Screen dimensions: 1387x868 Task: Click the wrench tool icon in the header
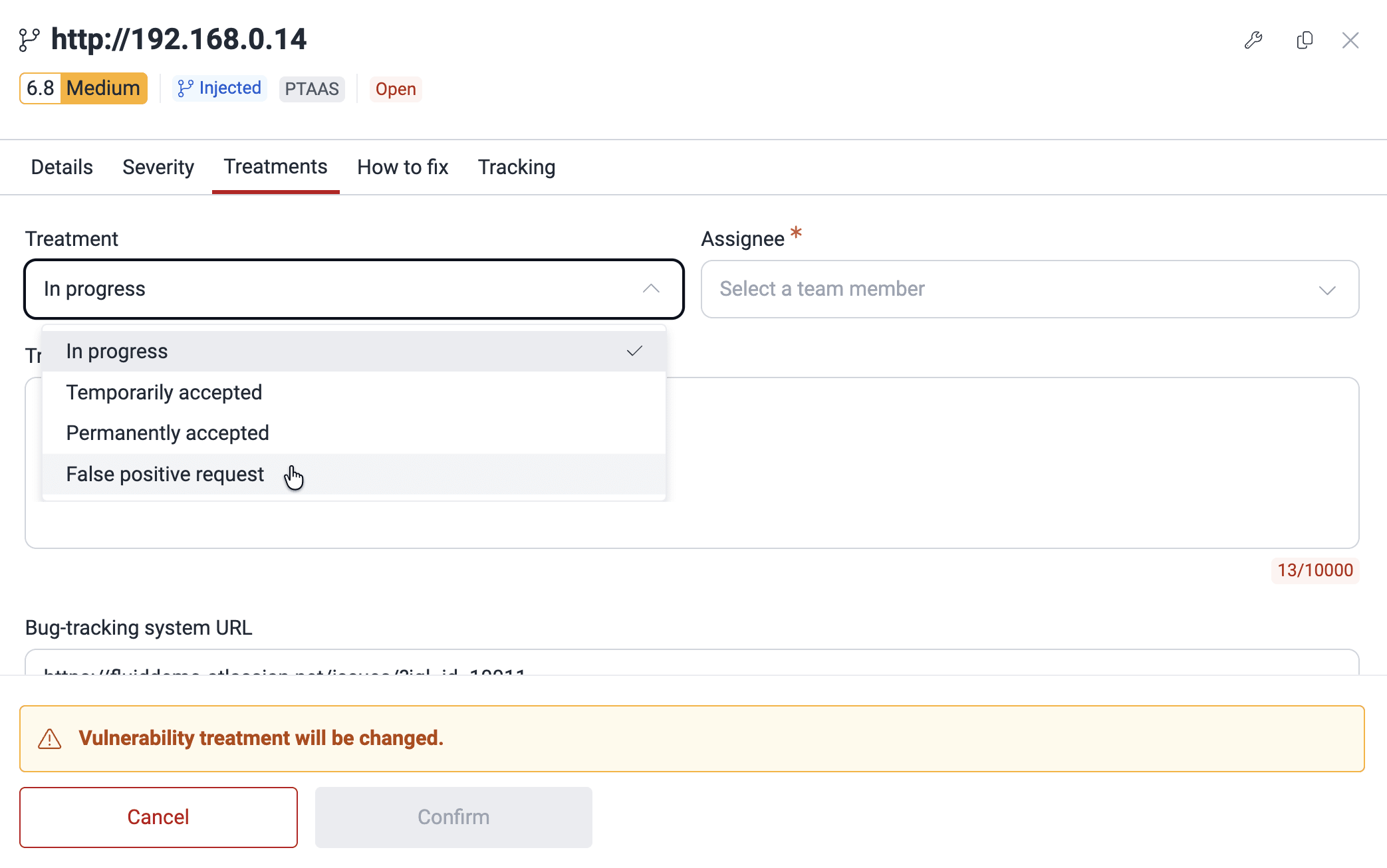click(x=1255, y=41)
